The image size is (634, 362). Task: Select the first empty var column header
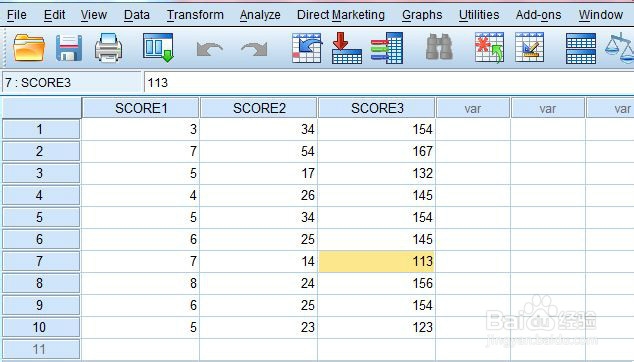[x=473, y=108]
